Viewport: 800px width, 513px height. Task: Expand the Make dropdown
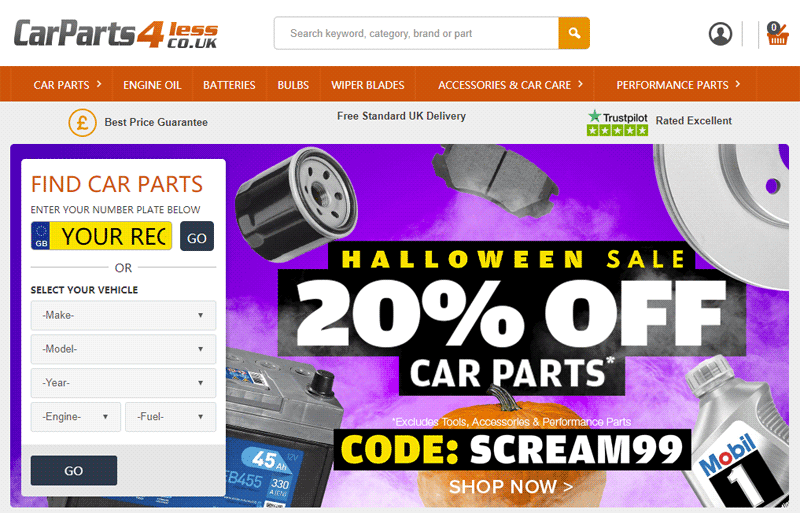pyautogui.click(x=123, y=315)
